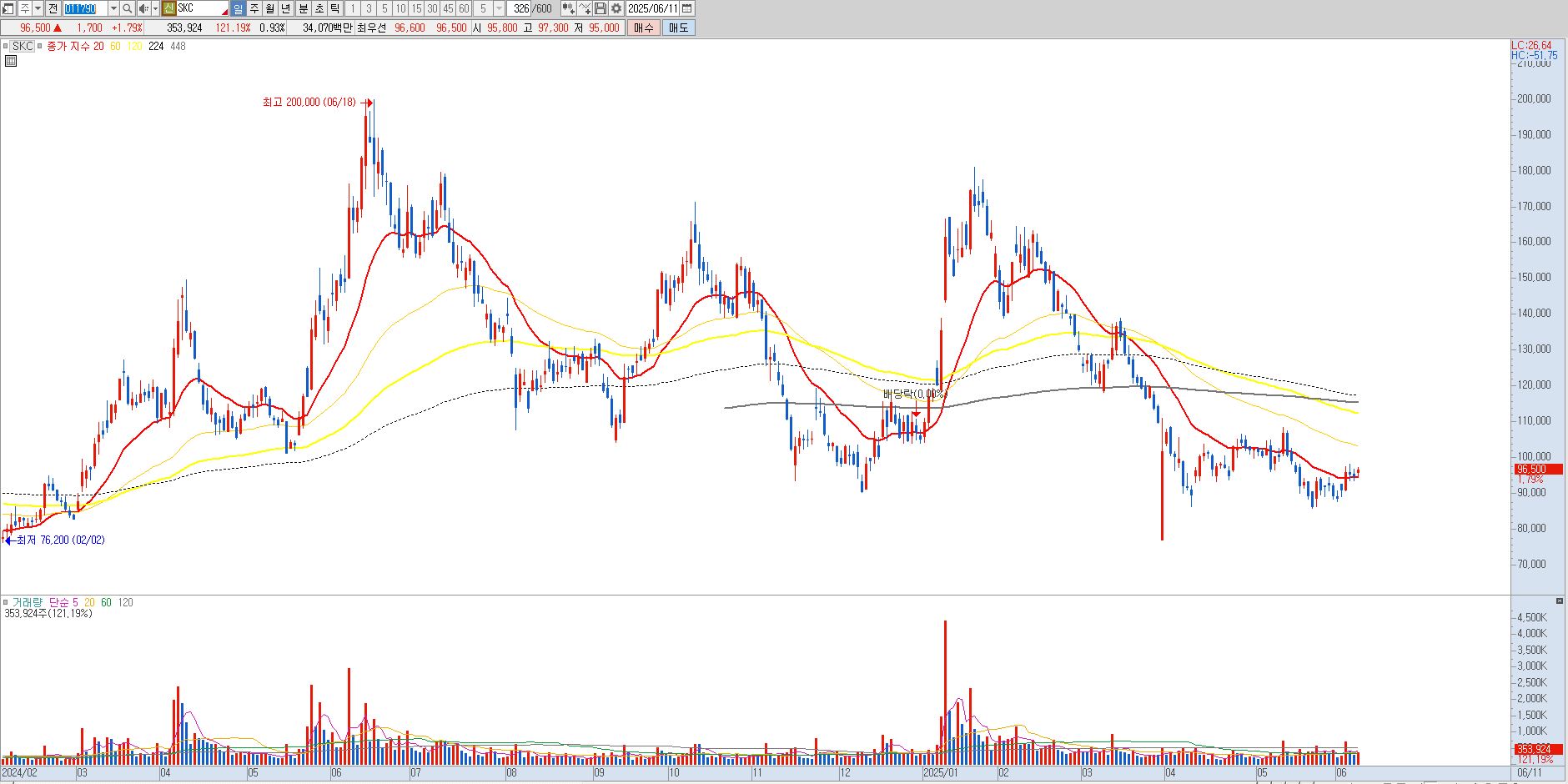This screenshot has height=784, width=1568.
Task: Click the 매도 sell button
Action: [x=679, y=28]
